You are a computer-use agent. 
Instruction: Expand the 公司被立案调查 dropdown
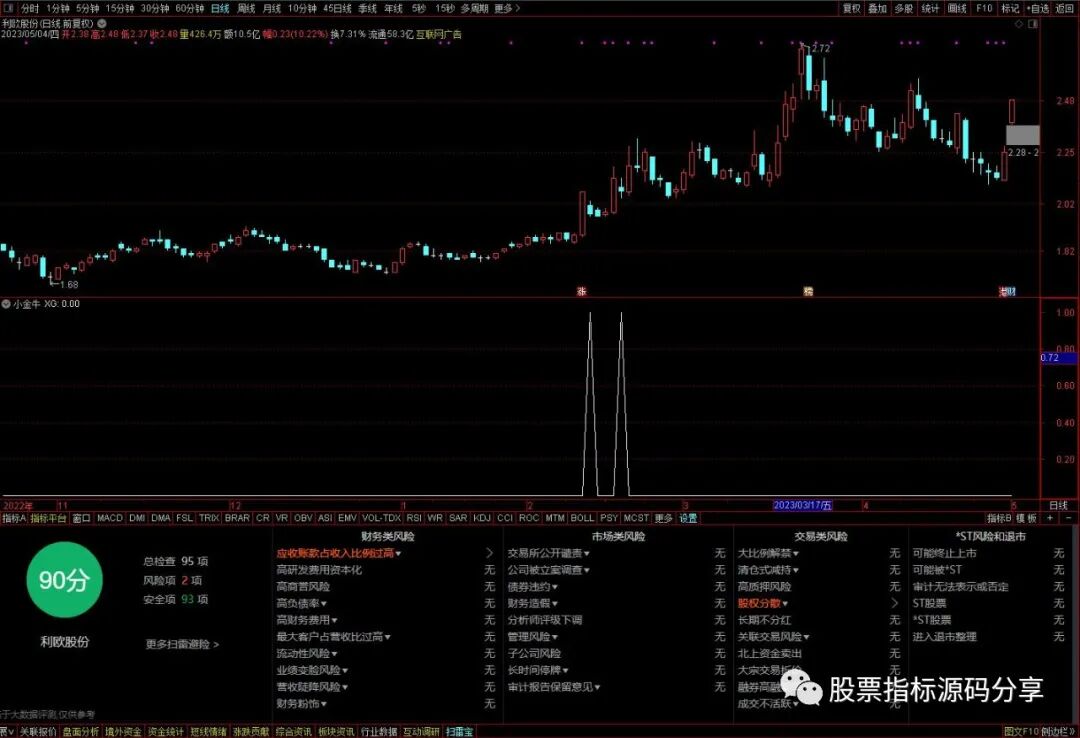tap(548, 570)
